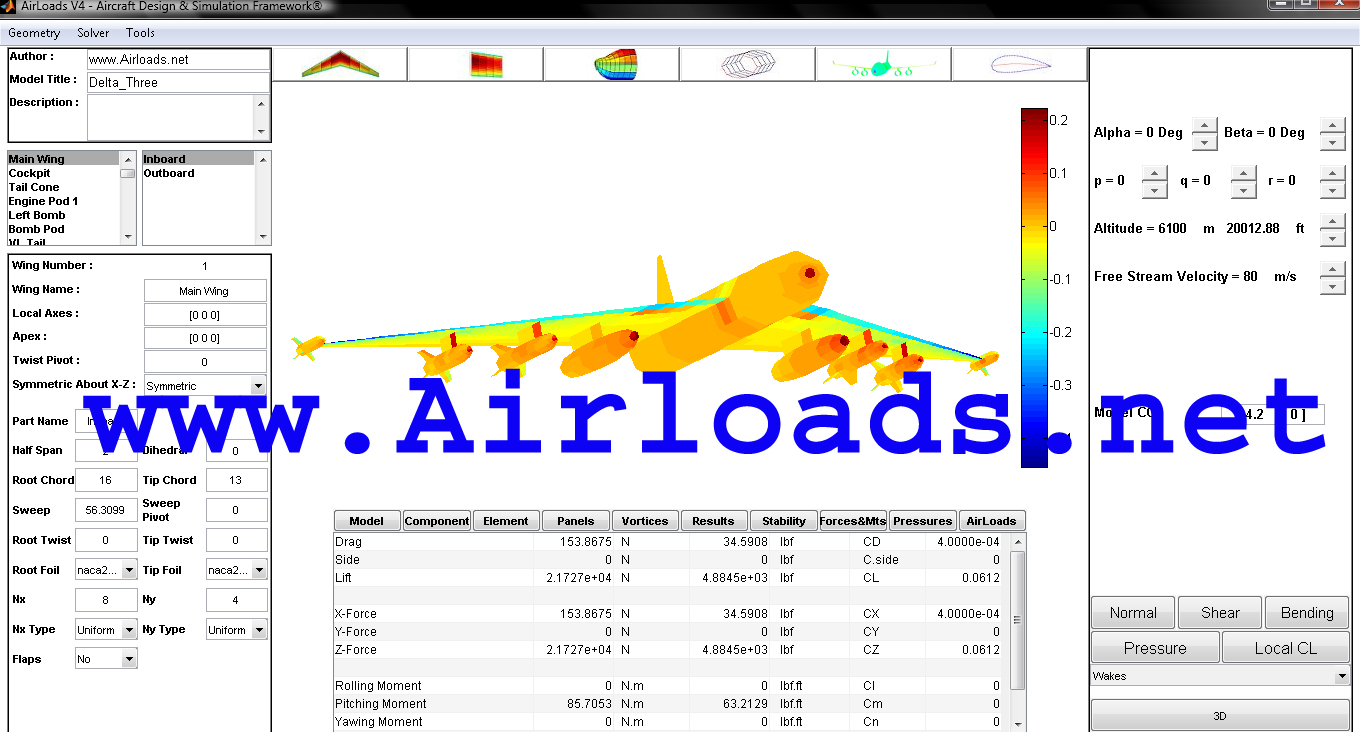The image size is (1360, 732).
Task: Open the Flaps dropdown
Action: [129, 659]
